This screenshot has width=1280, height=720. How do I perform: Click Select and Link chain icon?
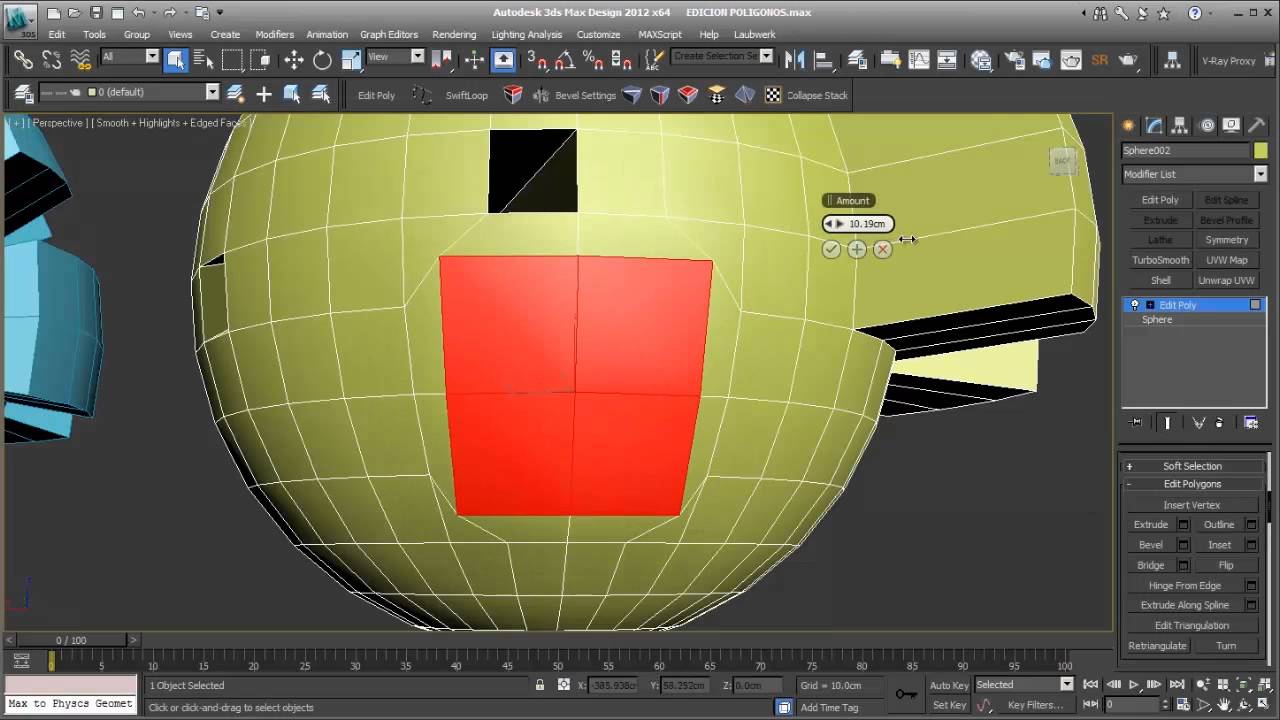pyautogui.click(x=23, y=60)
